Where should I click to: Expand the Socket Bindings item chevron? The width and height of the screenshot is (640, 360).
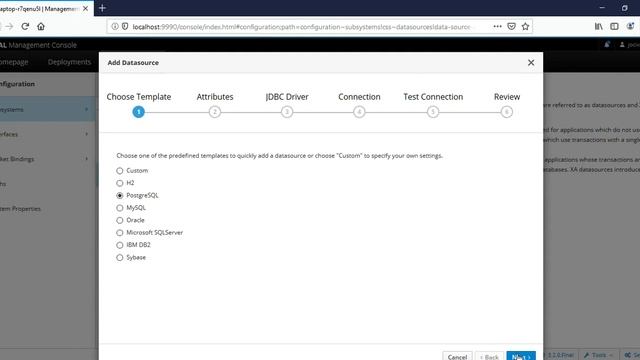point(87,159)
